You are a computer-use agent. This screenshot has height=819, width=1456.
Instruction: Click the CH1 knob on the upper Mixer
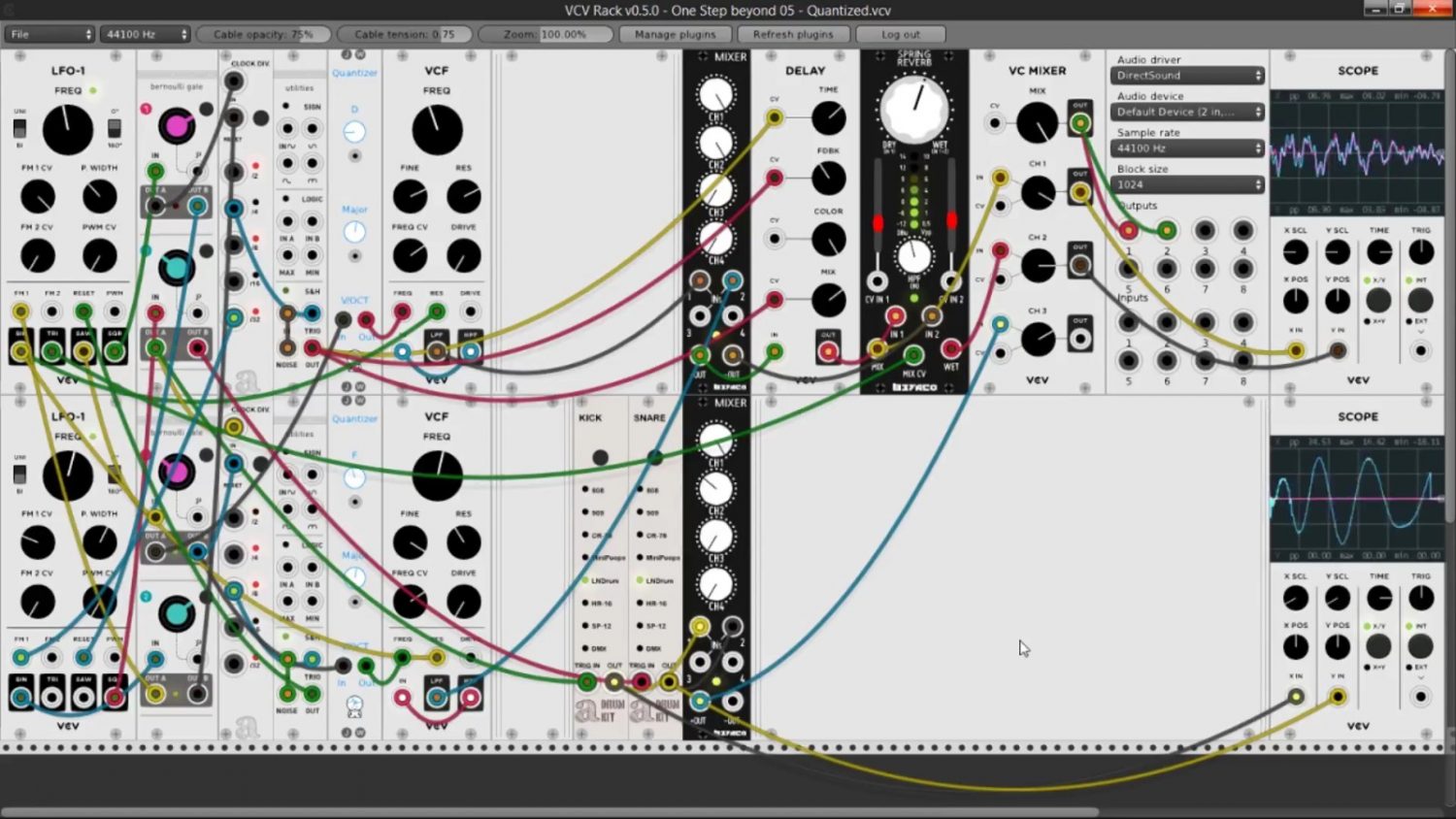715,95
